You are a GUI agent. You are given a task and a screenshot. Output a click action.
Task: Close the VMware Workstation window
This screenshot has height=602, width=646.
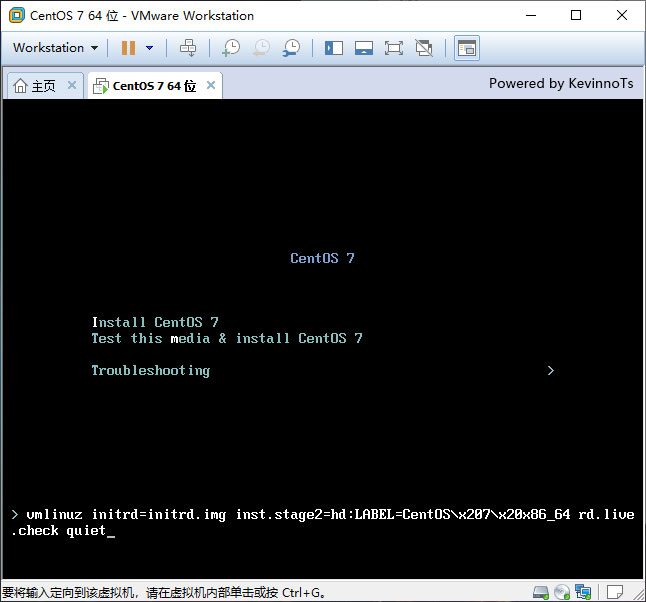pyautogui.click(x=622, y=15)
